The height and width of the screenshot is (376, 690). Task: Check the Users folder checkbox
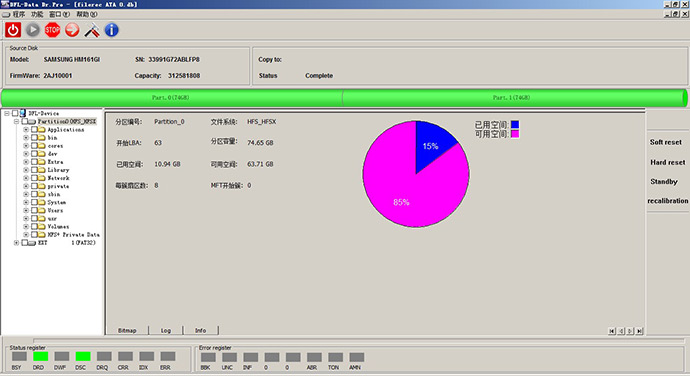pyautogui.click(x=34, y=210)
